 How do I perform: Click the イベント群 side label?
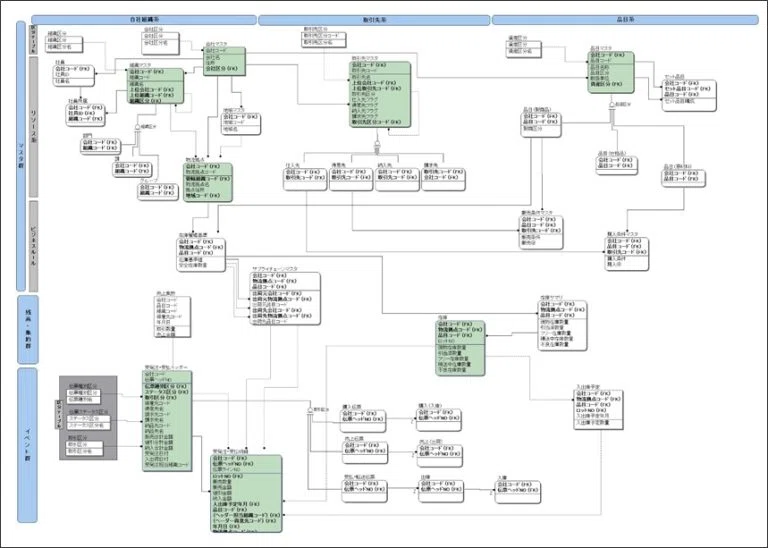tap(27, 445)
